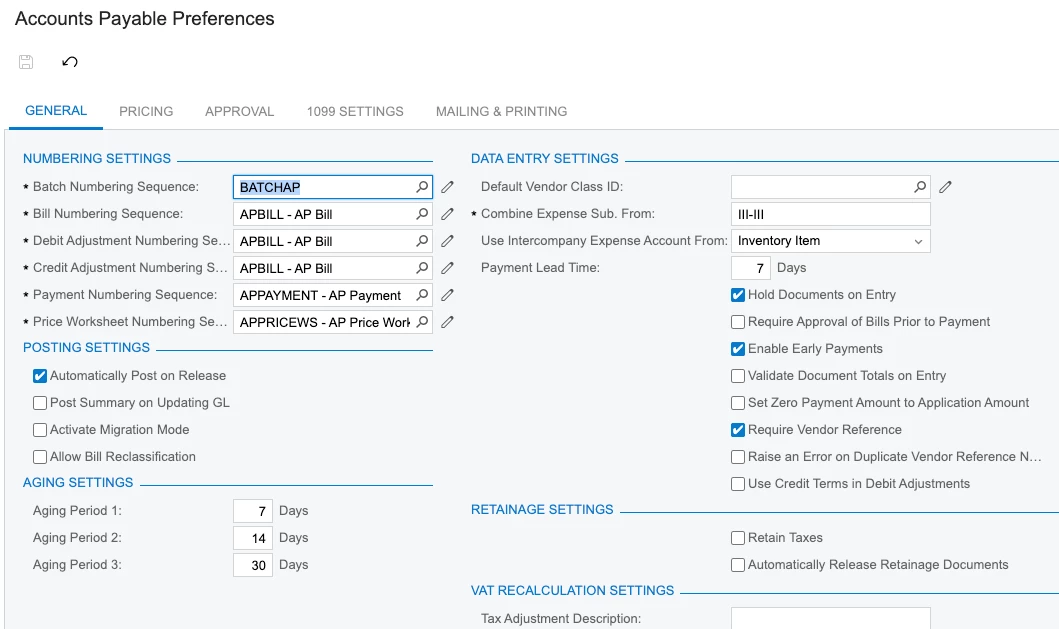Click the Payment Lead Time field
This screenshot has width=1059, height=629.
point(751,268)
